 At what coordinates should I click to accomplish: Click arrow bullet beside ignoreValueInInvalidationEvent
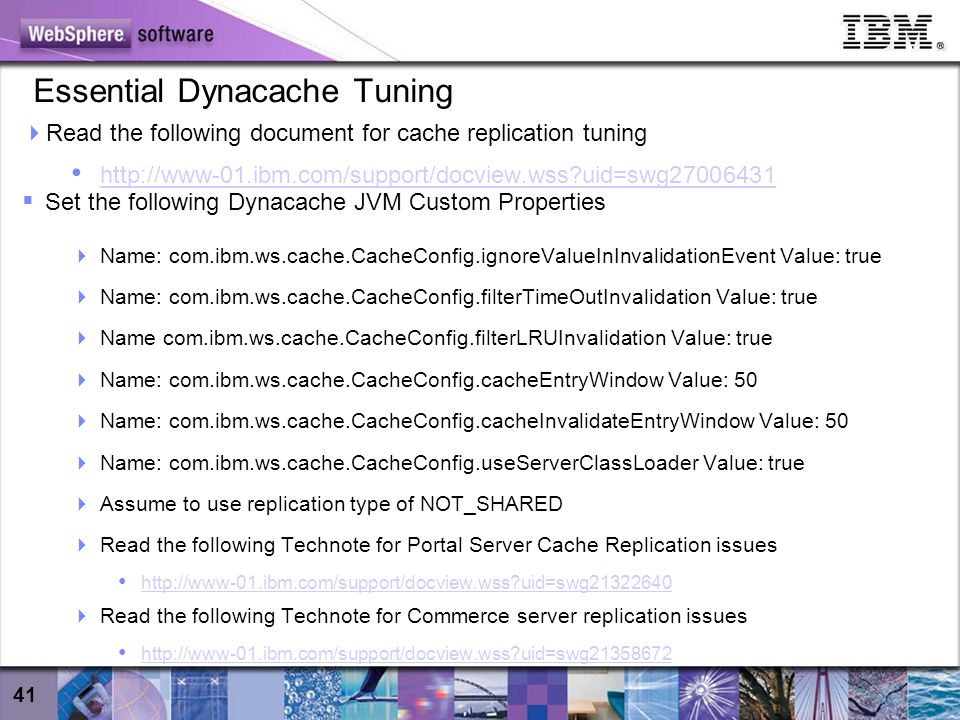click(x=82, y=256)
